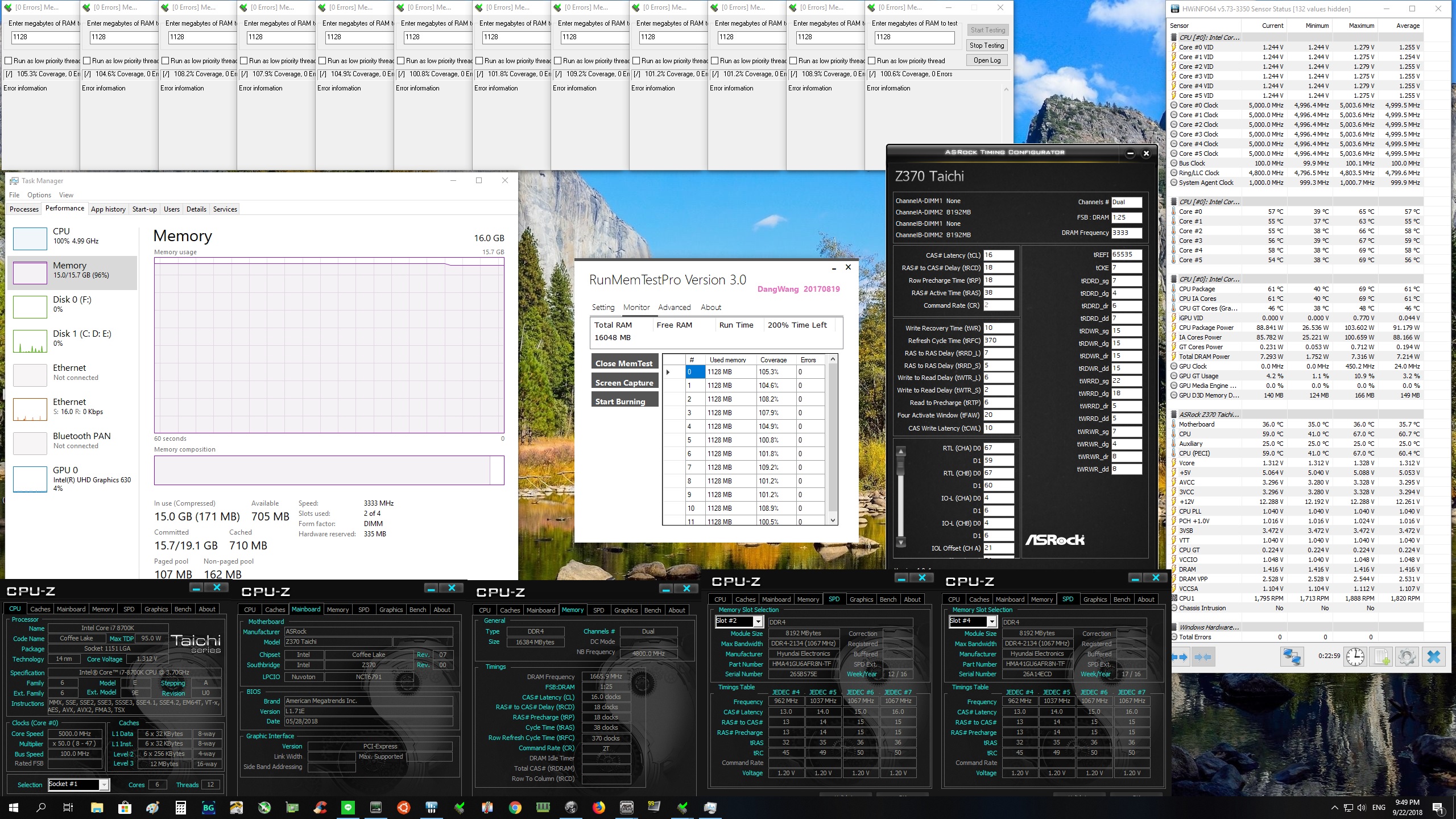
Task: Click HWiNFO collapse-columns arrows icon
Action: click(x=1203, y=657)
